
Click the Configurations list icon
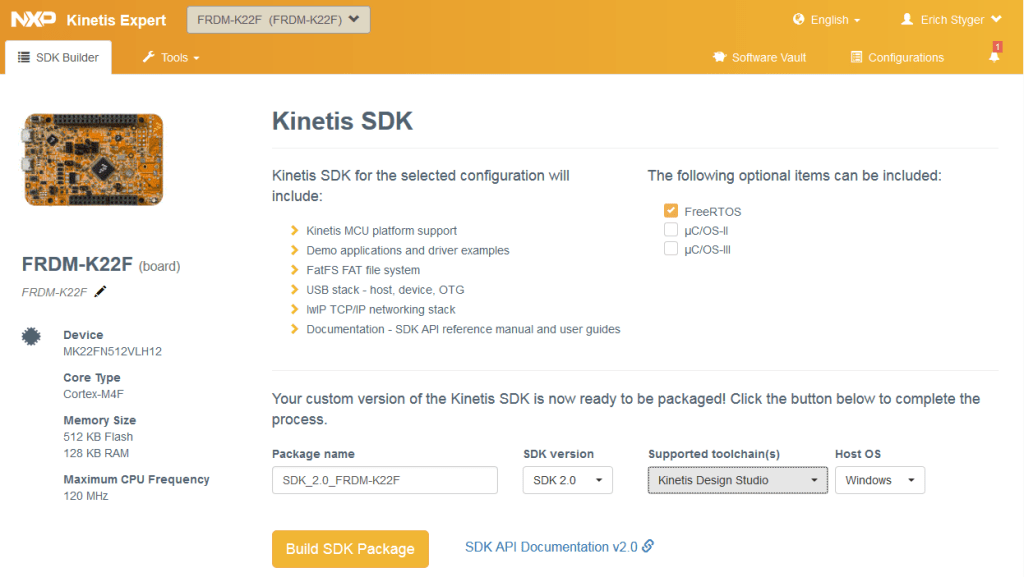point(856,57)
